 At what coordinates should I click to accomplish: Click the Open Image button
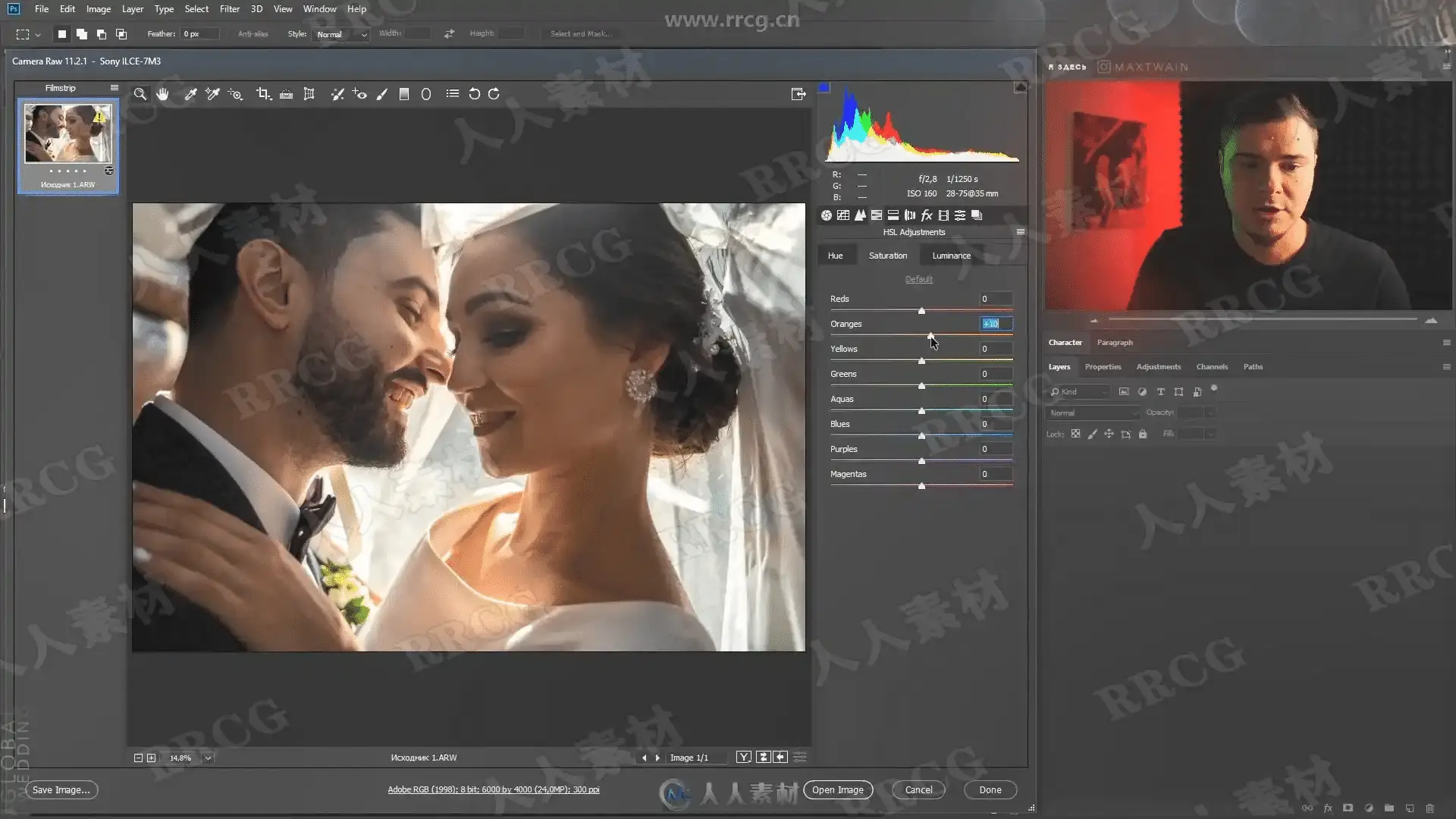837,789
